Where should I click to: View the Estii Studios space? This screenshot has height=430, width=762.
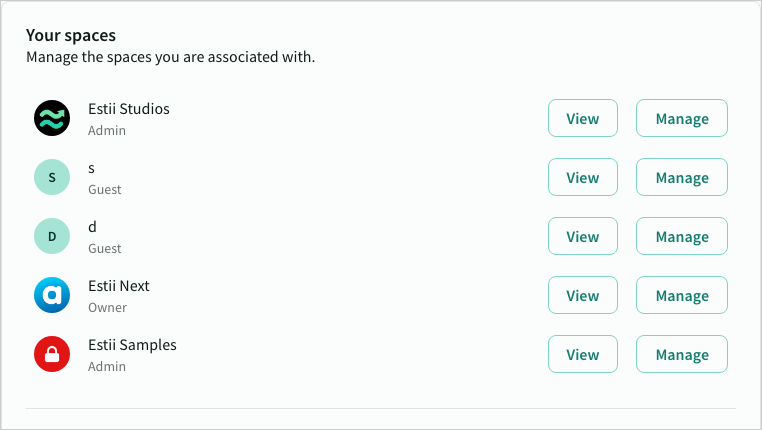[x=582, y=119]
